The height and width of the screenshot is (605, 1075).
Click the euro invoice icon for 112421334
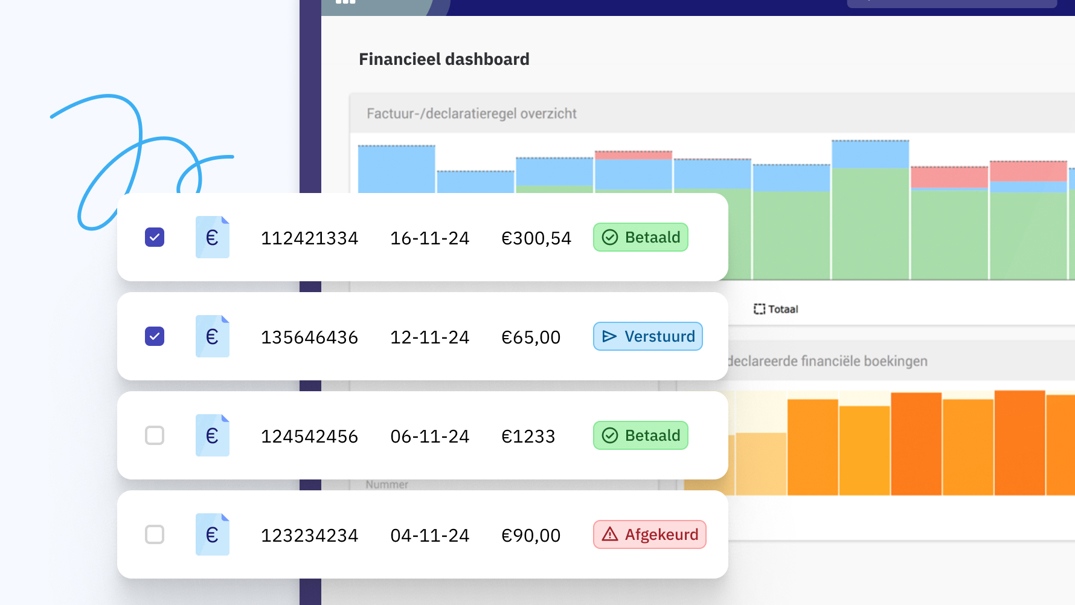pos(212,237)
